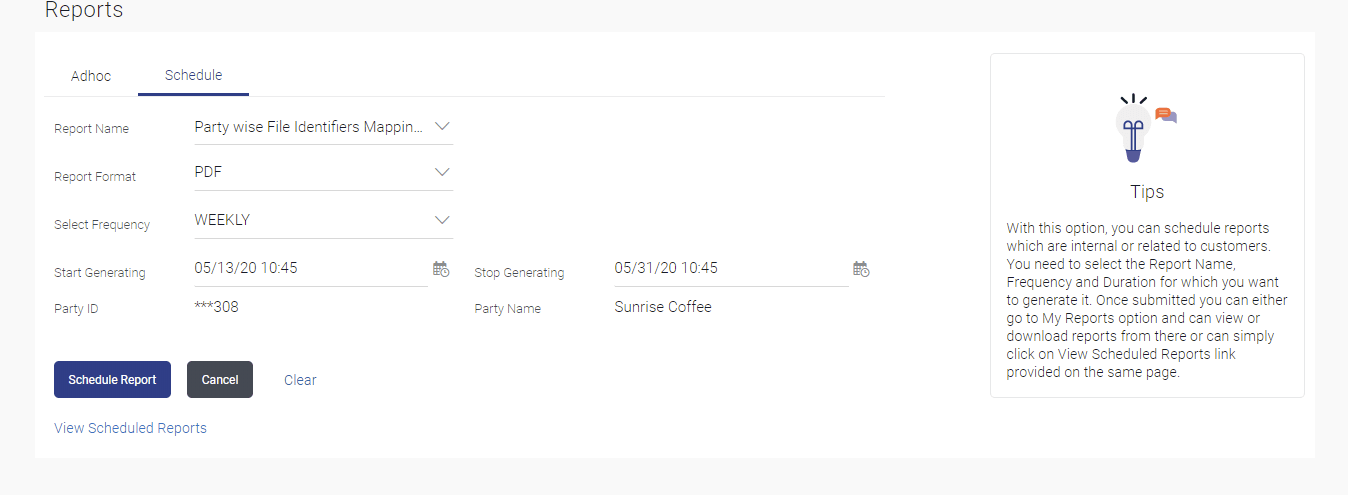Open the Stop Generating calendar picker icon
This screenshot has height=495, width=1348.
pyautogui.click(x=860, y=269)
